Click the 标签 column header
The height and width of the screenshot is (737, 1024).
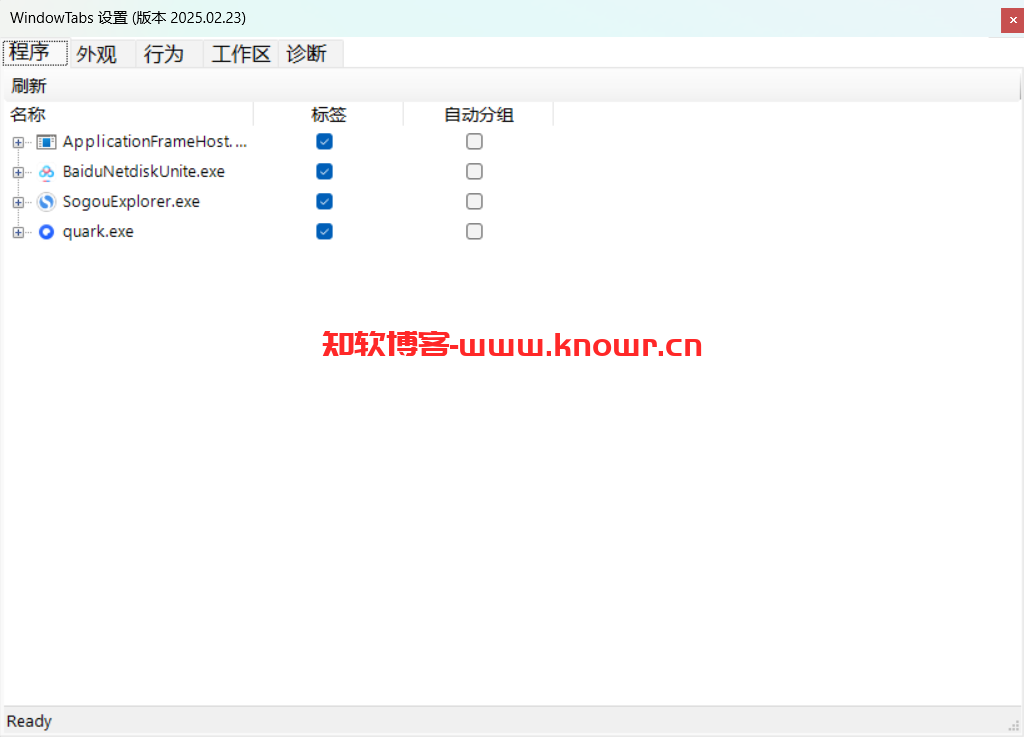(328, 115)
